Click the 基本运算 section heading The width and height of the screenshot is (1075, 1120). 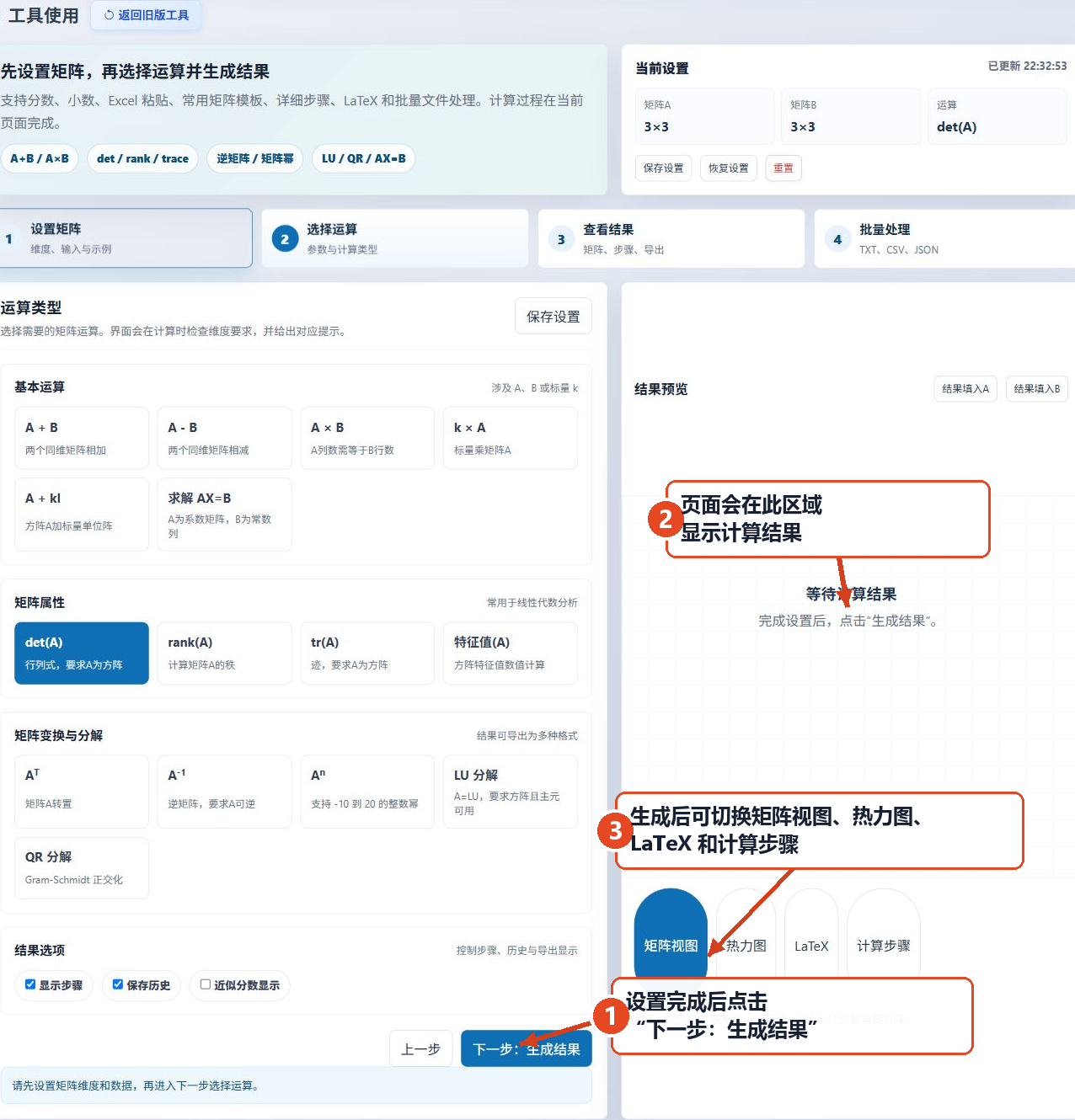click(40, 387)
